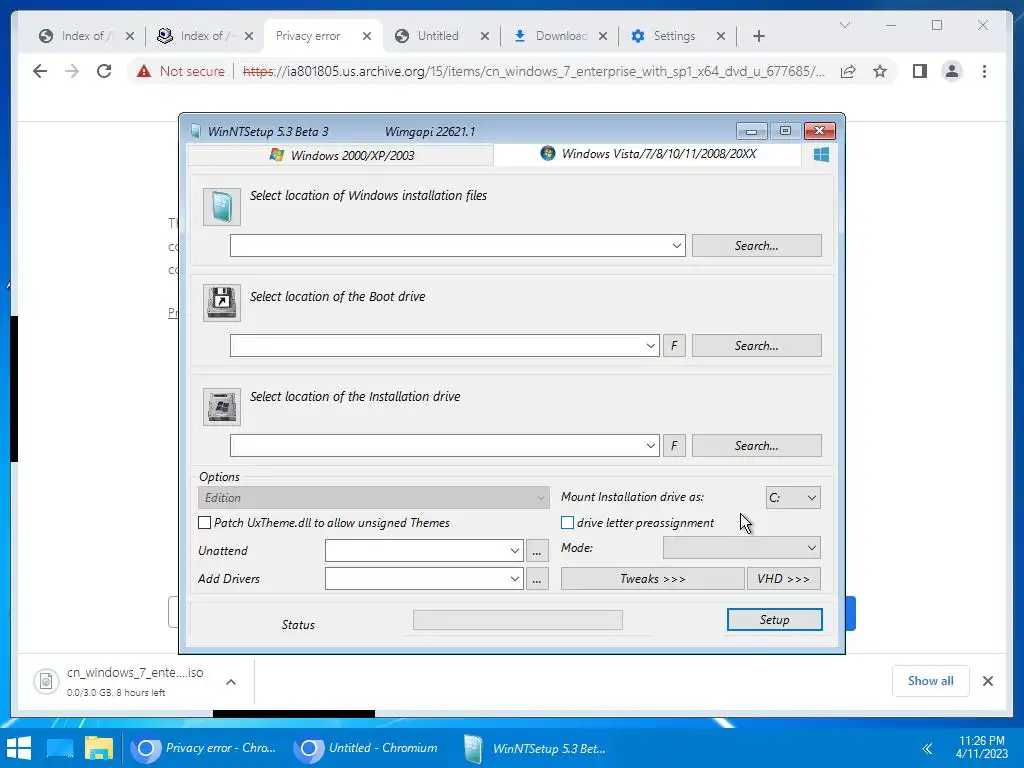Screen dimensions: 1024x768
Task: Click F button beside Installation drive
Action: (x=674, y=445)
